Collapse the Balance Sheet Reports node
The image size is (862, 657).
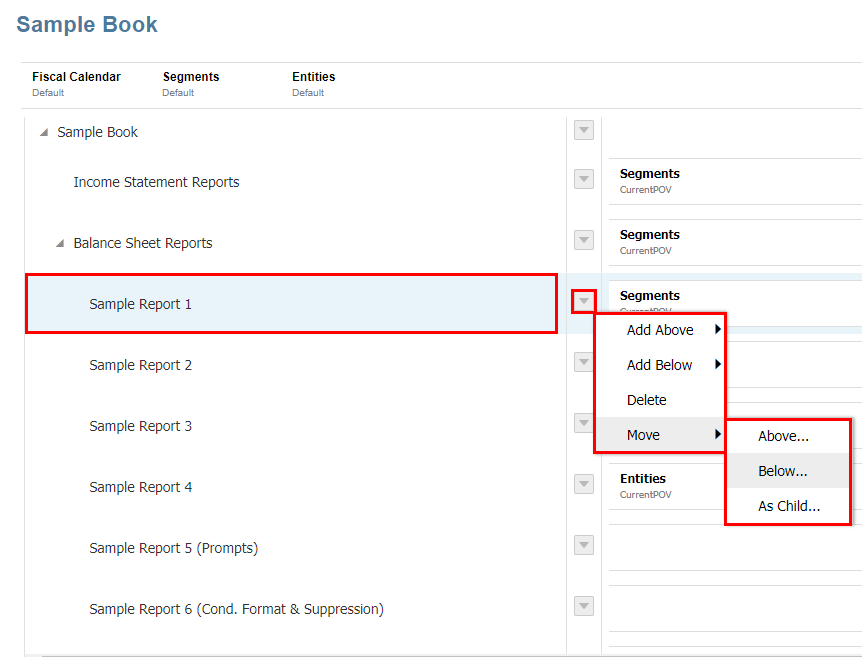tap(60, 243)
